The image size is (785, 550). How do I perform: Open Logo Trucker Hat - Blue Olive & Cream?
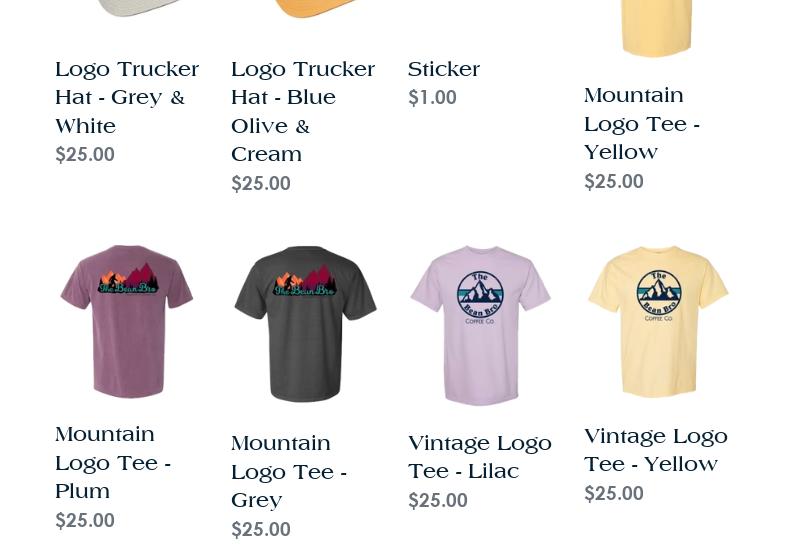tap(303, 112)
